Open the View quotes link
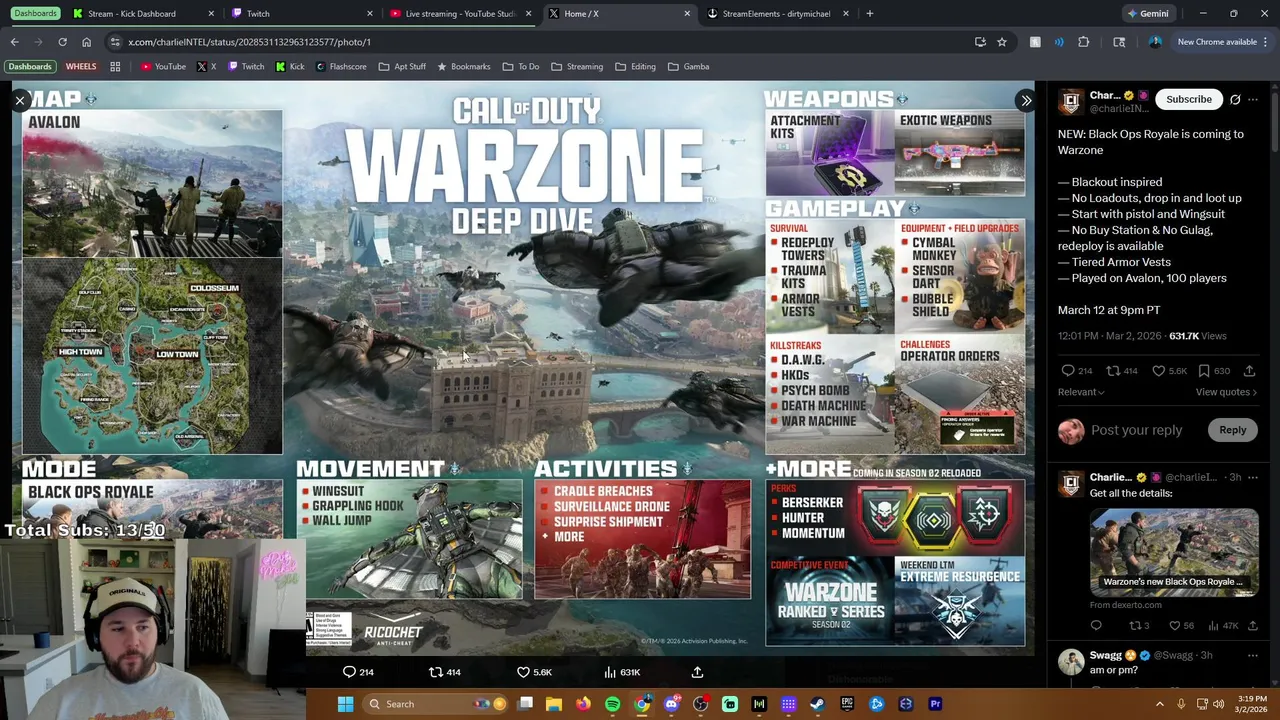Screen dimensions: 1280x720 coord(1226,392)
